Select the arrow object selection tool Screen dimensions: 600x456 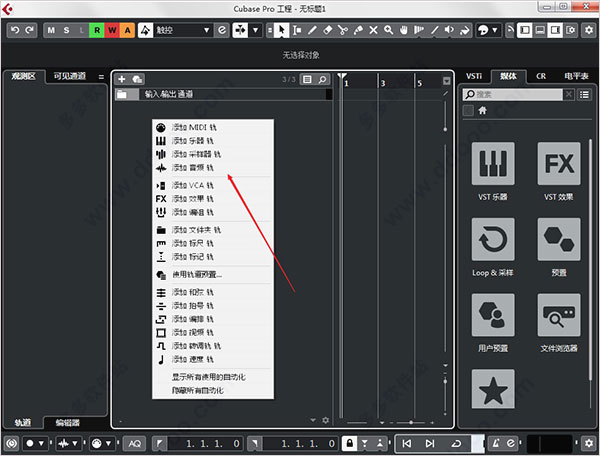click(283, 30)
